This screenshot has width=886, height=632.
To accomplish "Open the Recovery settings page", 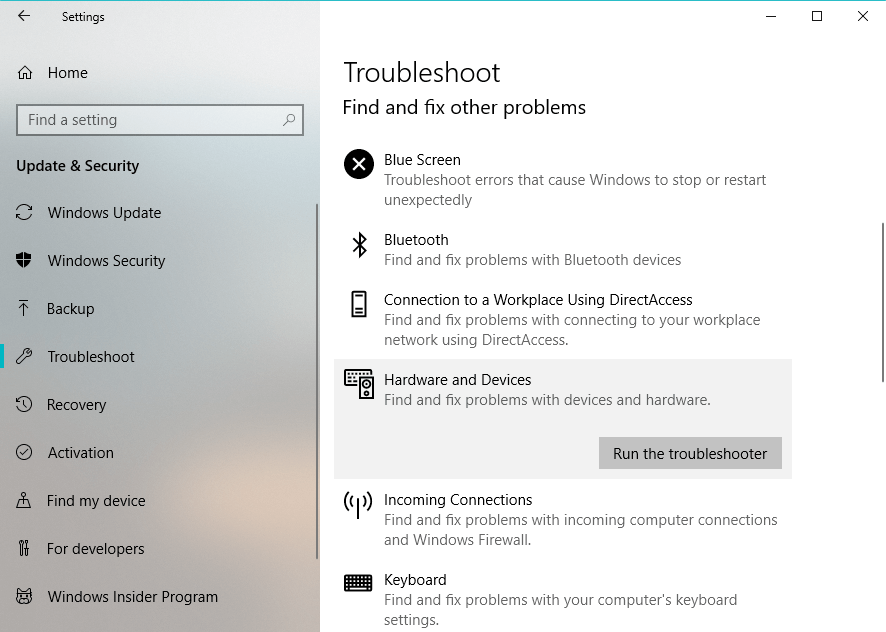I will coord(76,405).
